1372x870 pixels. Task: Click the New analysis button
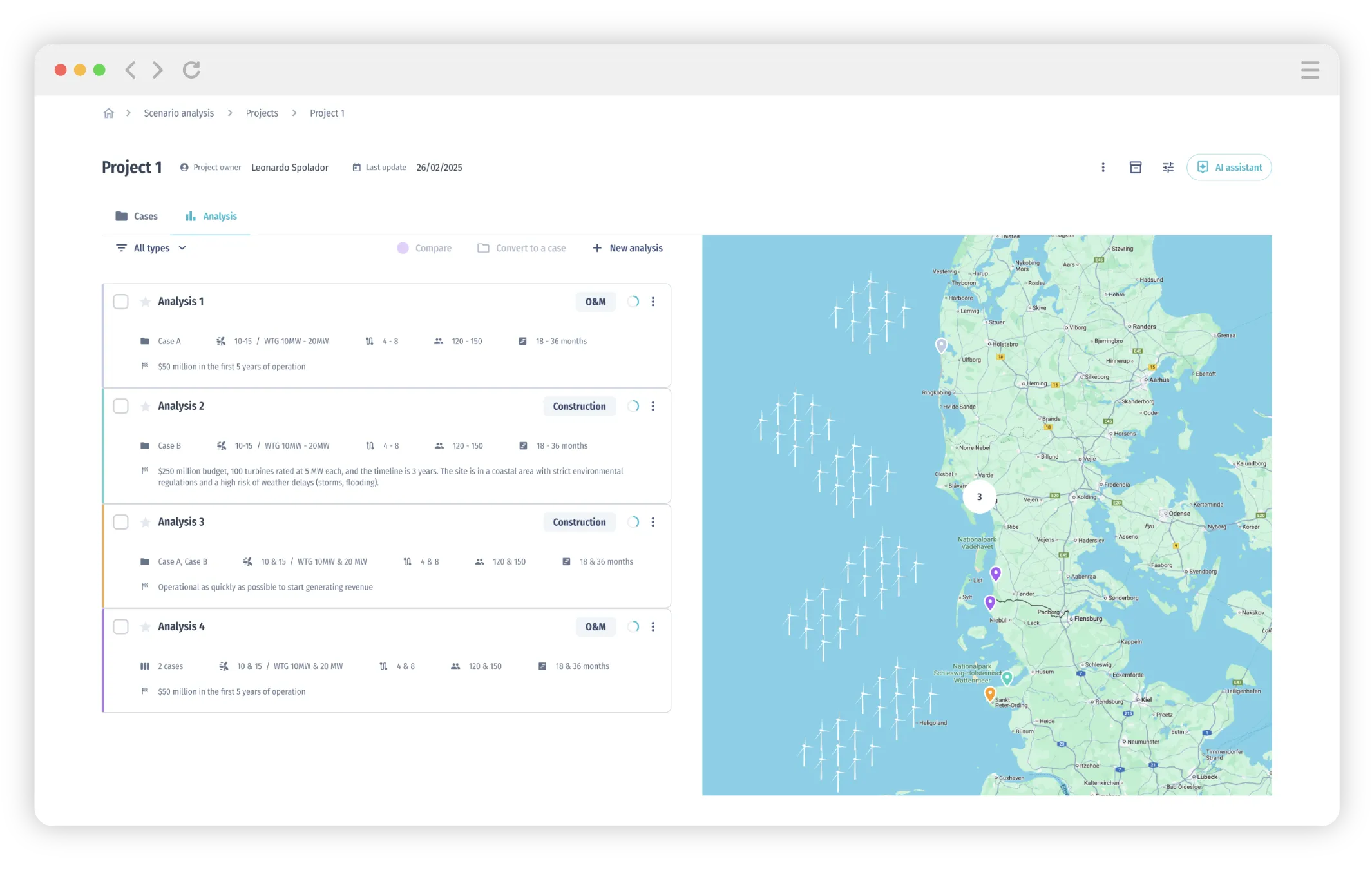627,248
